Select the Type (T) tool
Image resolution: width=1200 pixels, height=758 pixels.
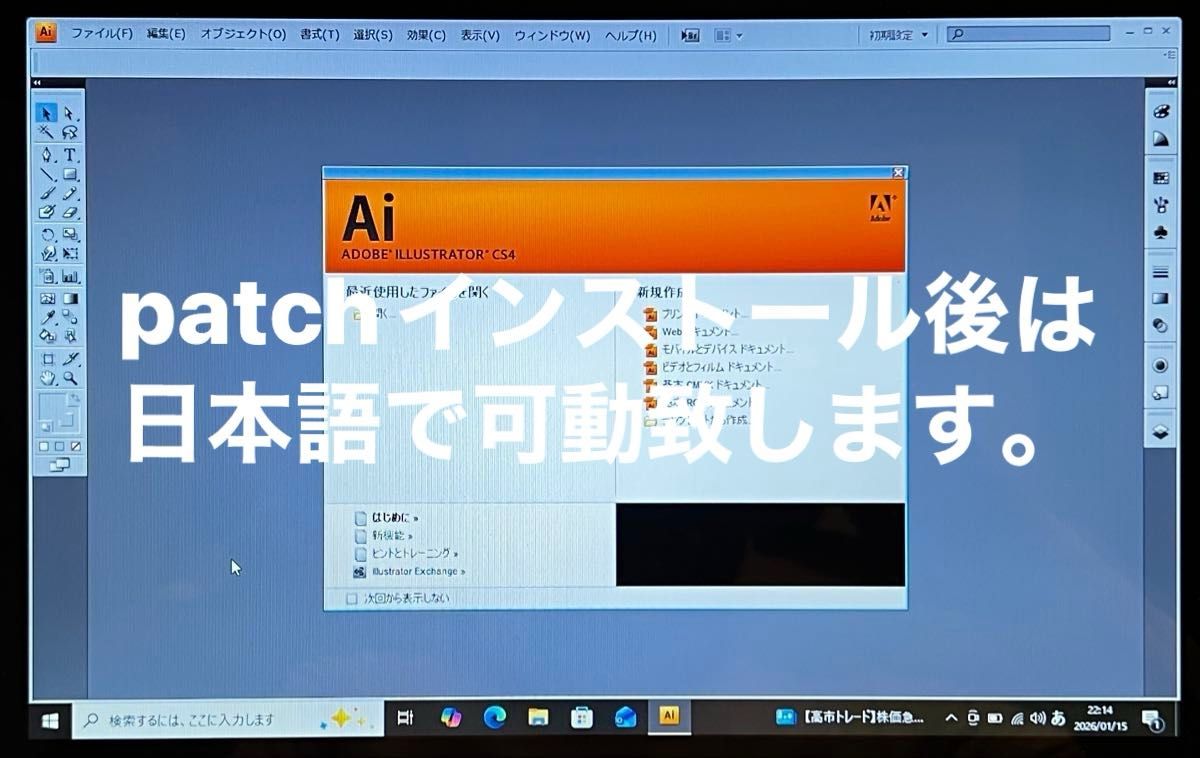[70, 155]
